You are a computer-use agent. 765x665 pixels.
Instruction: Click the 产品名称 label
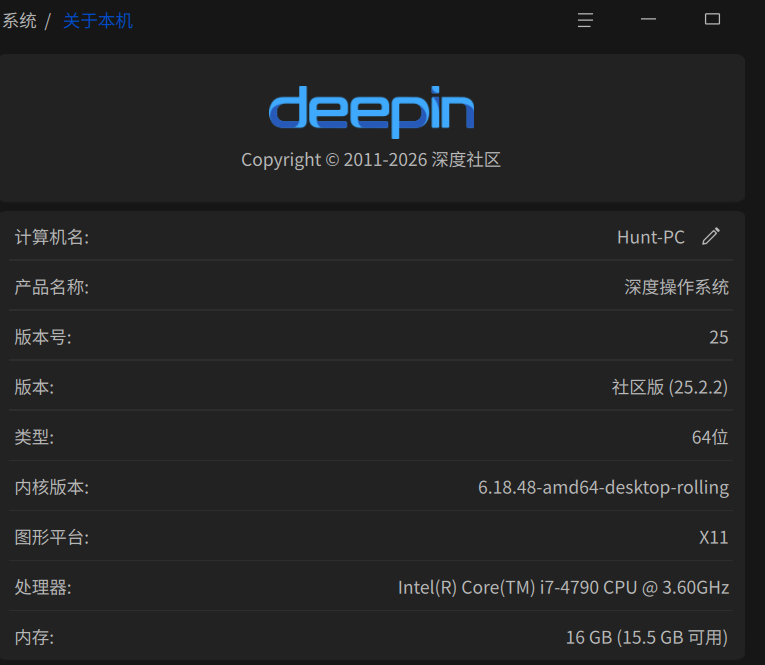point(52,287)
